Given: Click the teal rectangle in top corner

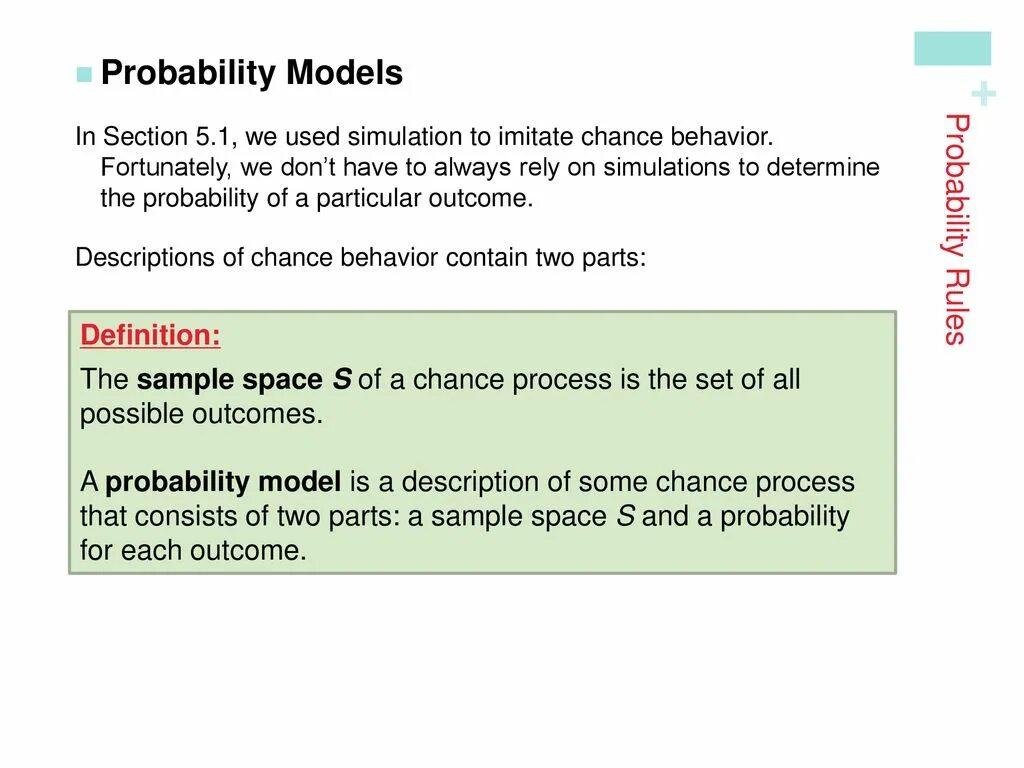Looking at the screenshot, I should (952, 48).
